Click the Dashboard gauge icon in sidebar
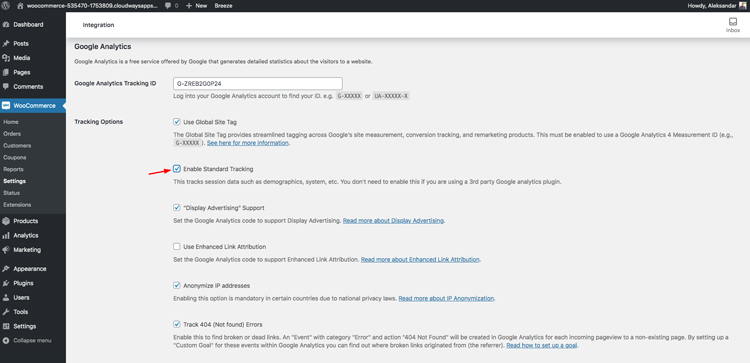The image size is (750, 363). pyautogui.click(x=6, y=24)
